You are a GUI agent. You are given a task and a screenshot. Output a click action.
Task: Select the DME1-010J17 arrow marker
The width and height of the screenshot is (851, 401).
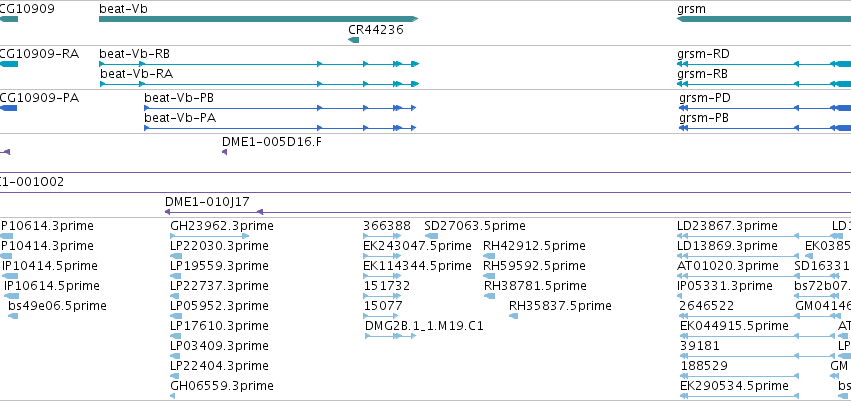[259, 212]
